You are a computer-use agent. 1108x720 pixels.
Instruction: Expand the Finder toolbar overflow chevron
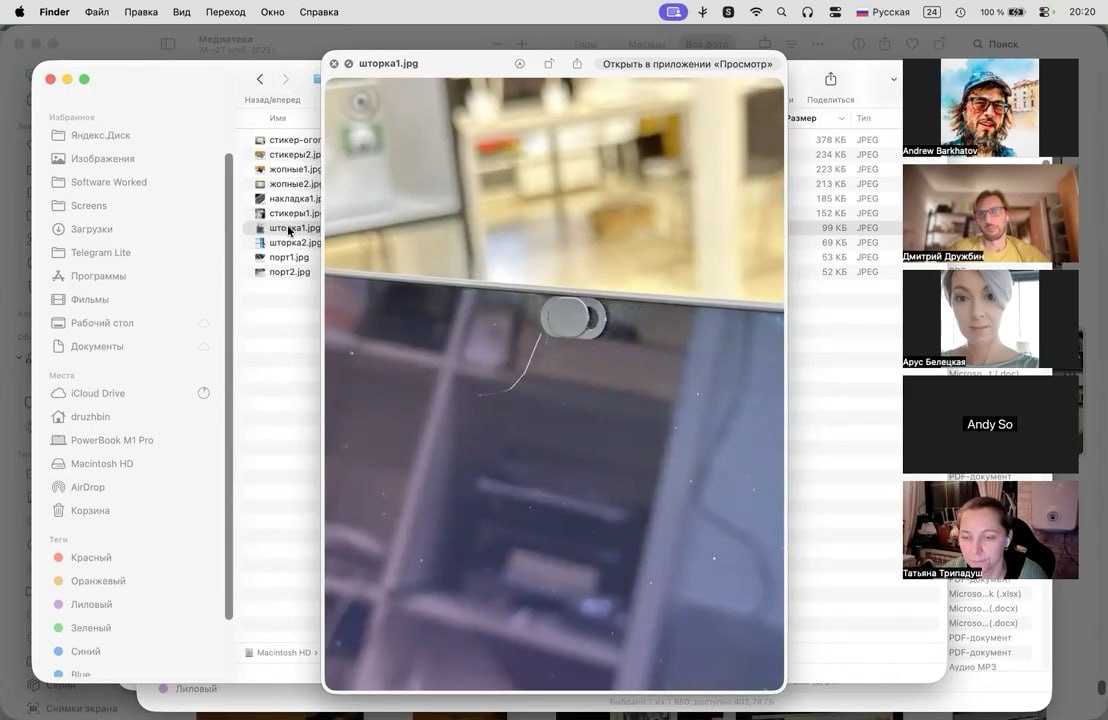894,79
